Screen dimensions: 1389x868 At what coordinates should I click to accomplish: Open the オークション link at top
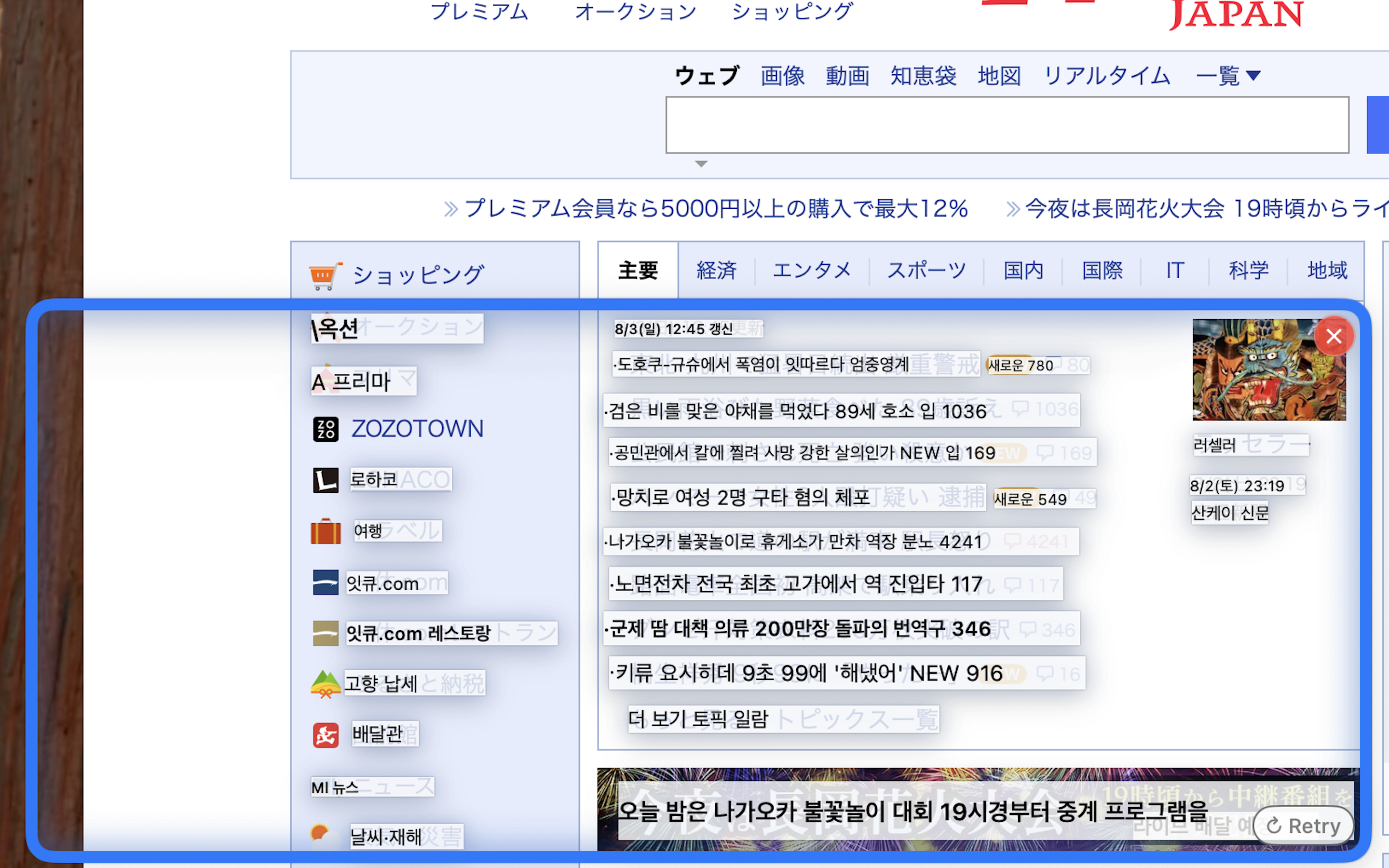point(636,12)
